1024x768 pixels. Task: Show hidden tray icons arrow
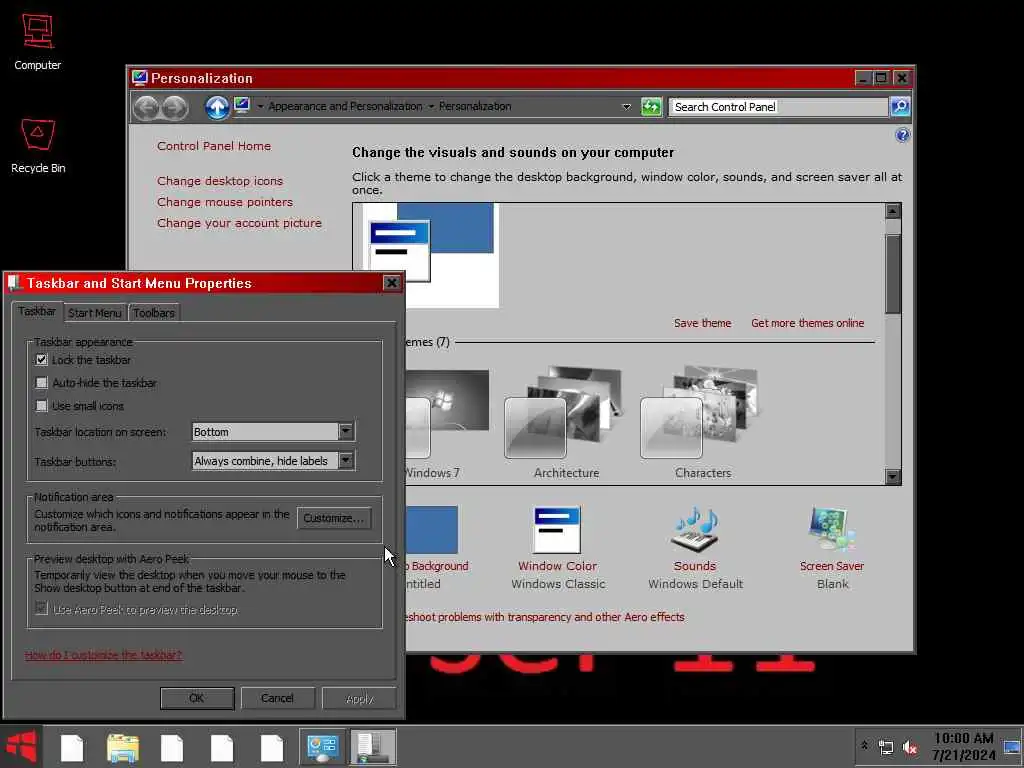[x=865, y=746]
